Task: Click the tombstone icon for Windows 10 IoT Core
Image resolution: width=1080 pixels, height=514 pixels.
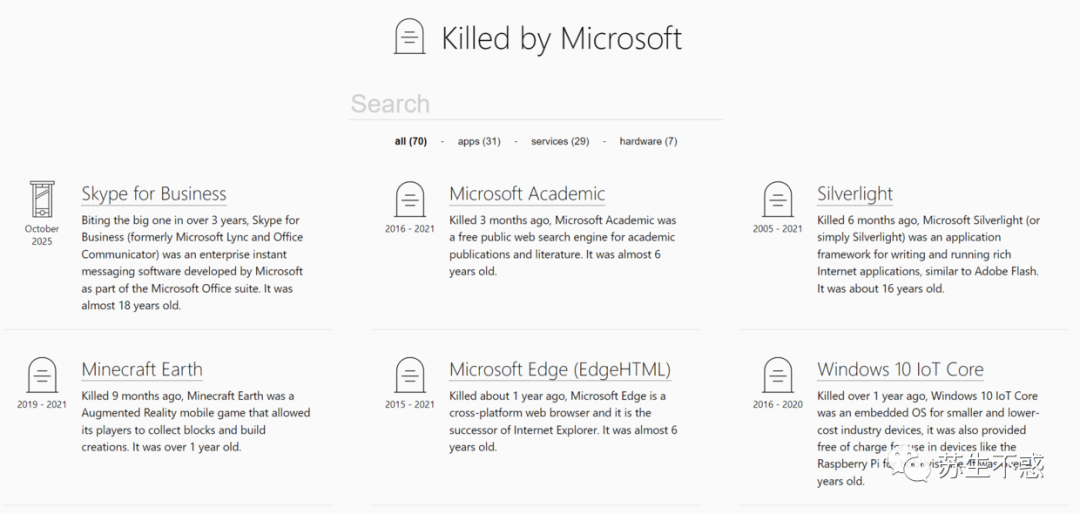Action: tap(778, 376)
